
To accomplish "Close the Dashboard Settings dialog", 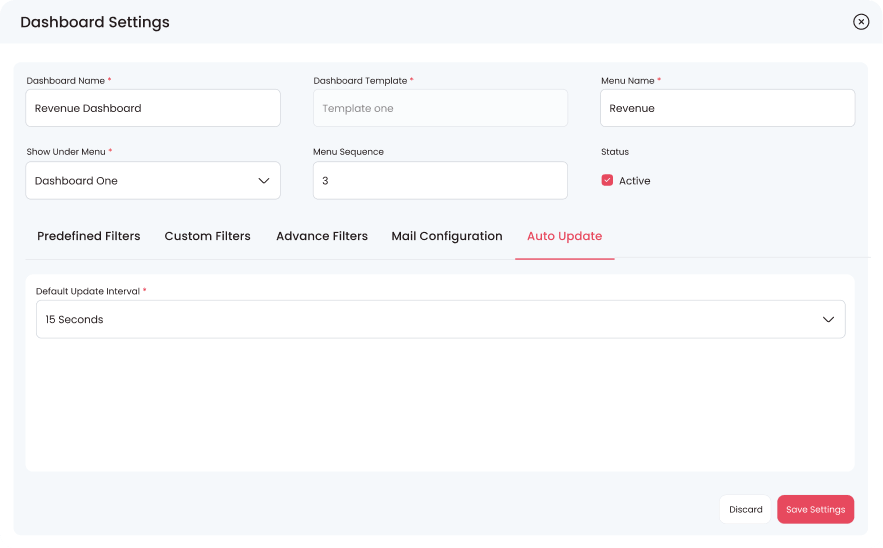I will (x=860, y=22).
